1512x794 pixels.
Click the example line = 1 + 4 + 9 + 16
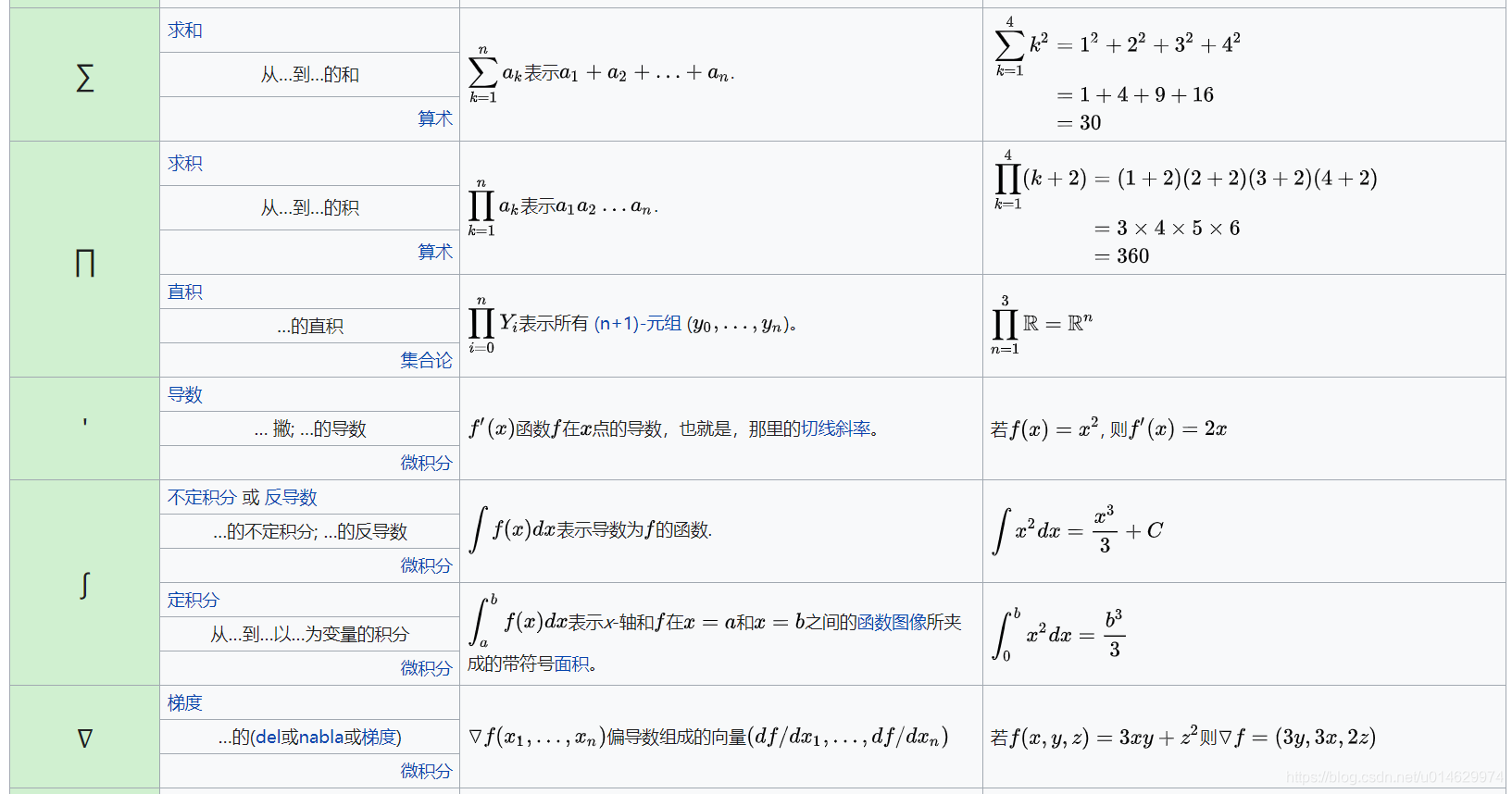click(x=1135, y=94)
